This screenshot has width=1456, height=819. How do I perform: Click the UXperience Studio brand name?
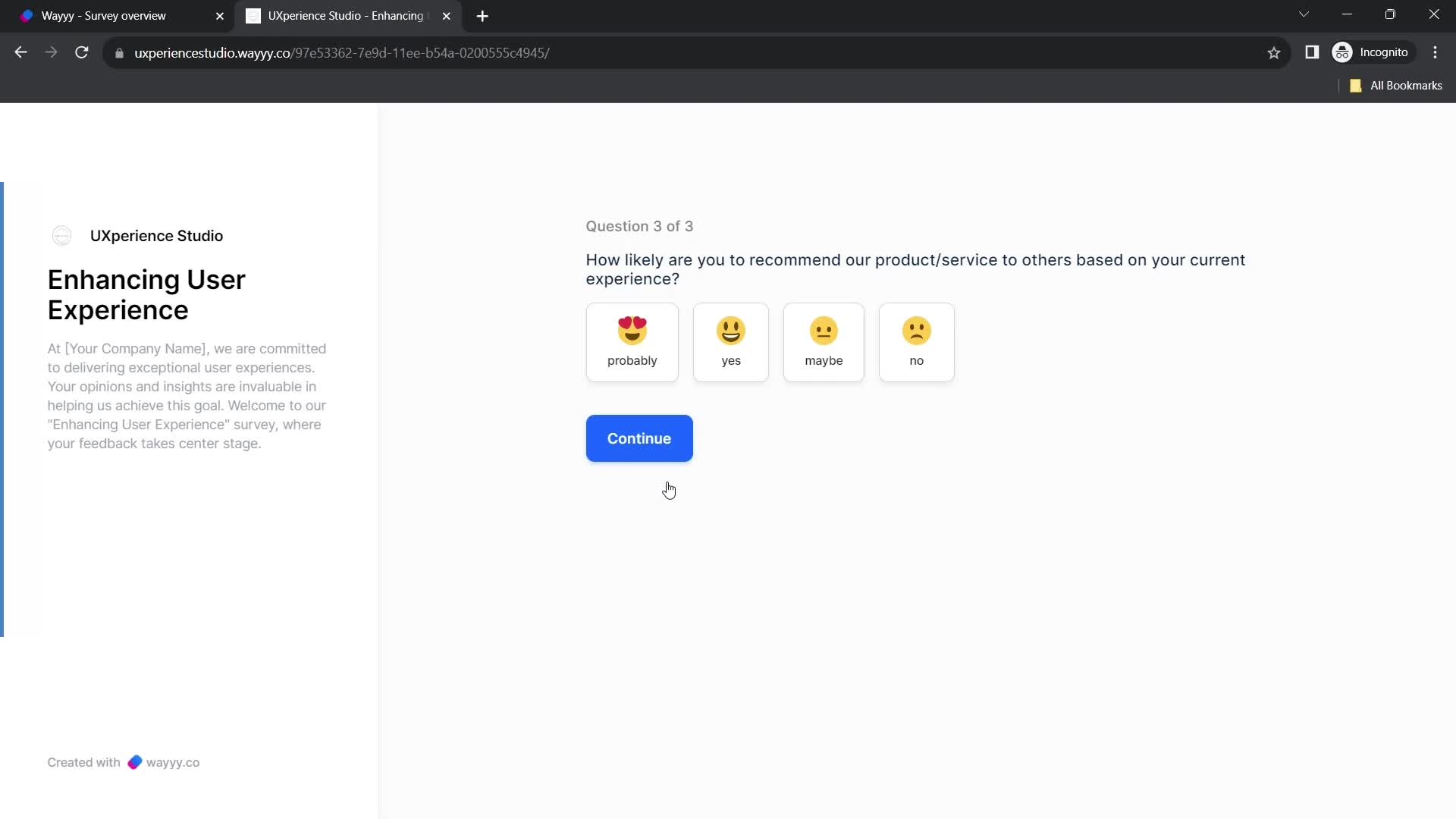[156, 236]
